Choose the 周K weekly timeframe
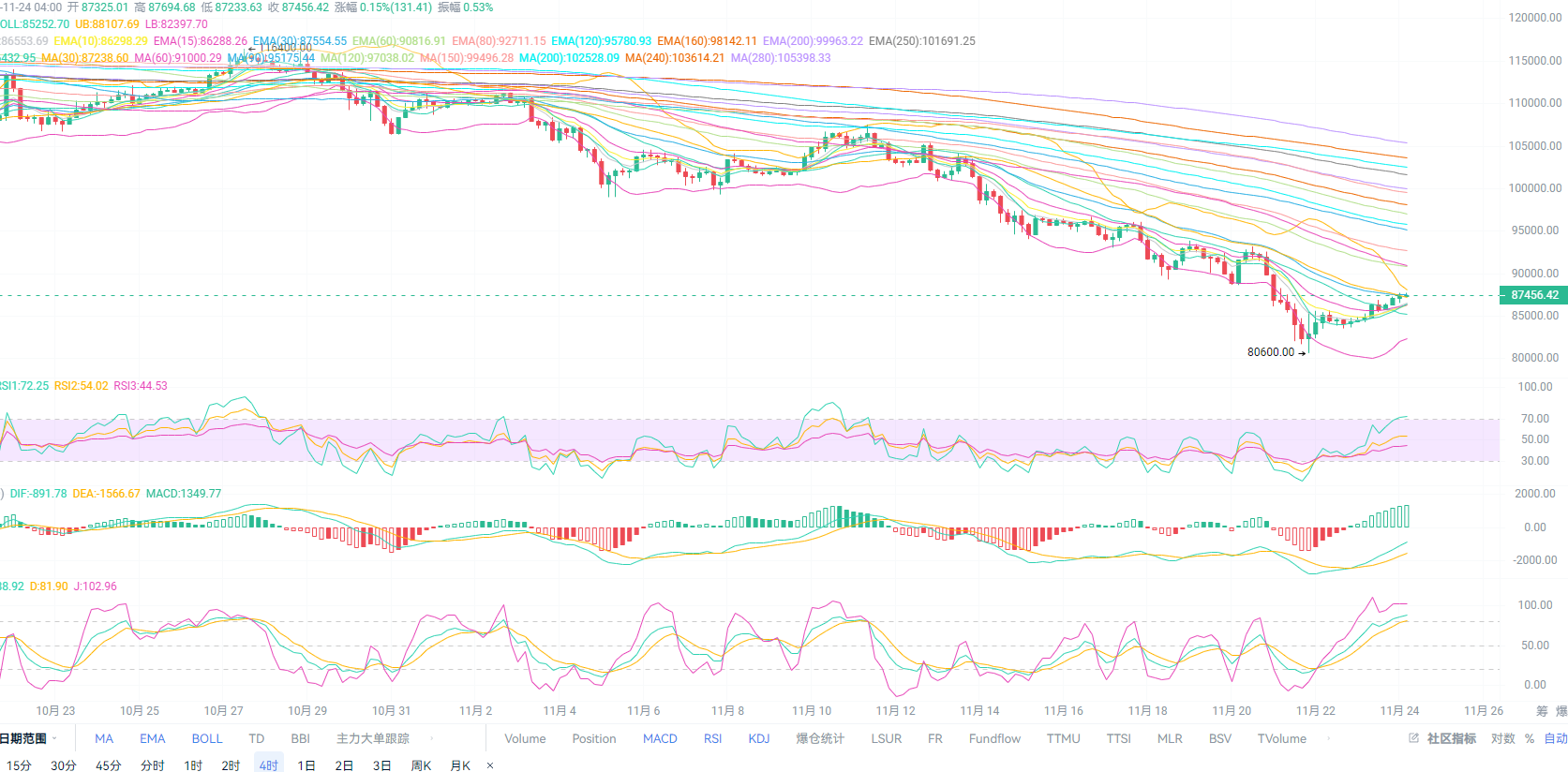Screen dimensions: 1568x772 [422, 765]
